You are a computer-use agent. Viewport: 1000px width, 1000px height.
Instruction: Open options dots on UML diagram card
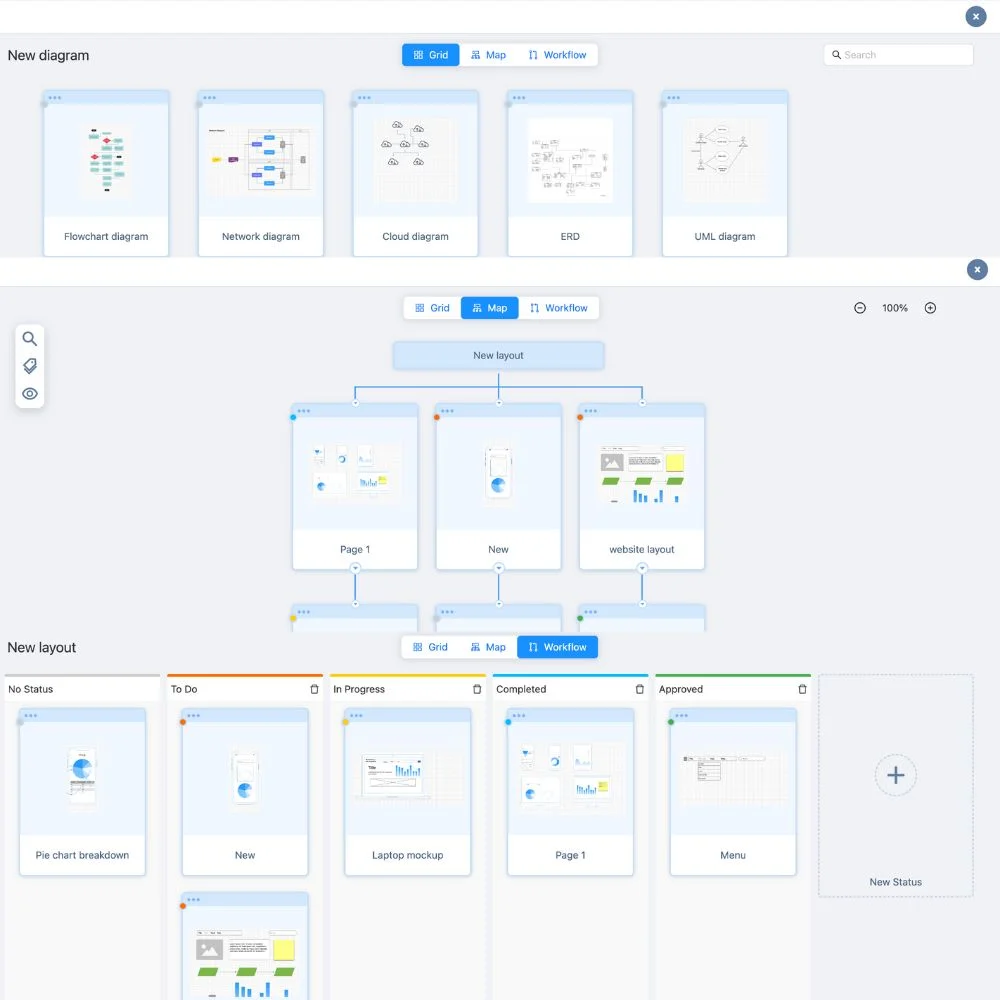(x=673, y=98)
